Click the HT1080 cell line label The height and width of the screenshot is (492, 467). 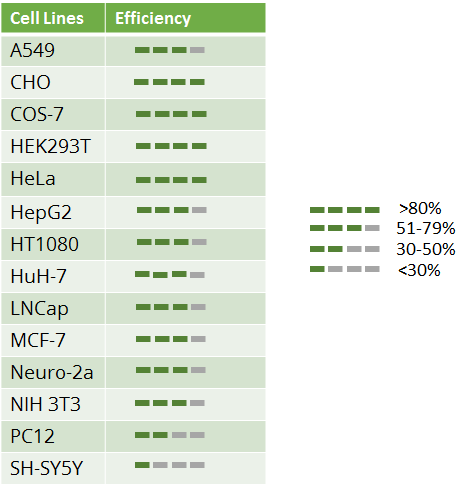point(45,244)
